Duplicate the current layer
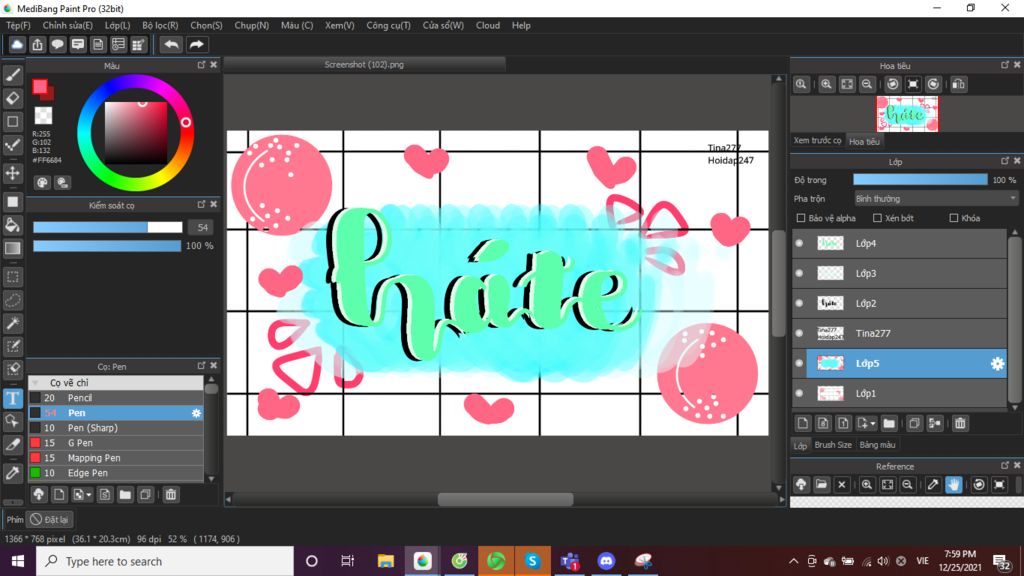The height and width of the screenshot is (576, 1024). (x=914, y=423)
